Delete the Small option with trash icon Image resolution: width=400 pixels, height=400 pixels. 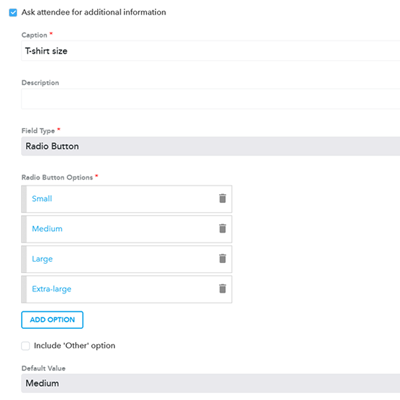222,199
